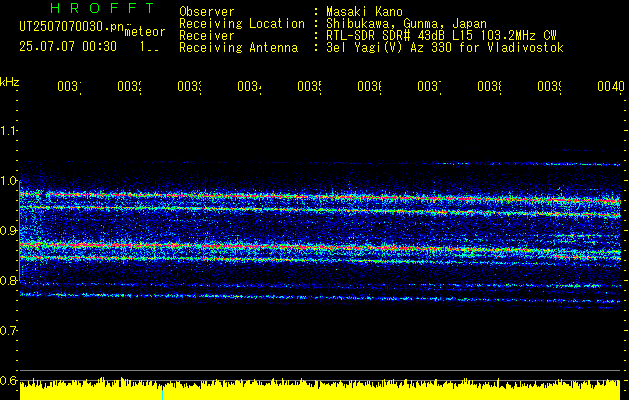This screenshot has height=400, width=629.
Task: Click the yellow noise level bar graph
Action: click(320, 389)
